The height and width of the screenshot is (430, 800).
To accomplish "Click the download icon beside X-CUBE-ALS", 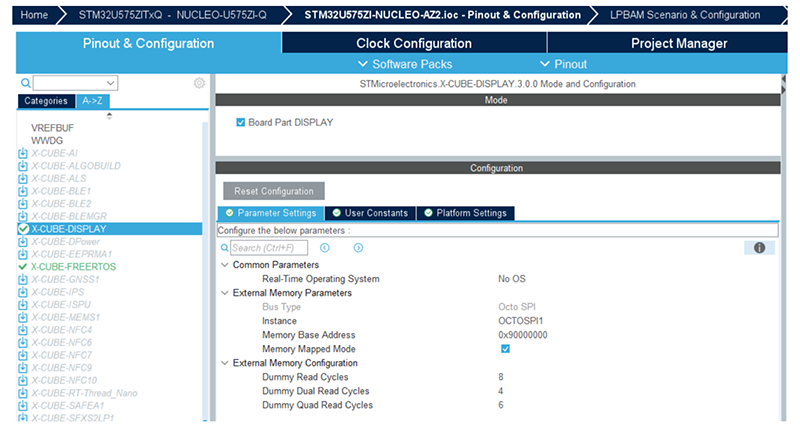I will [22, 179].
